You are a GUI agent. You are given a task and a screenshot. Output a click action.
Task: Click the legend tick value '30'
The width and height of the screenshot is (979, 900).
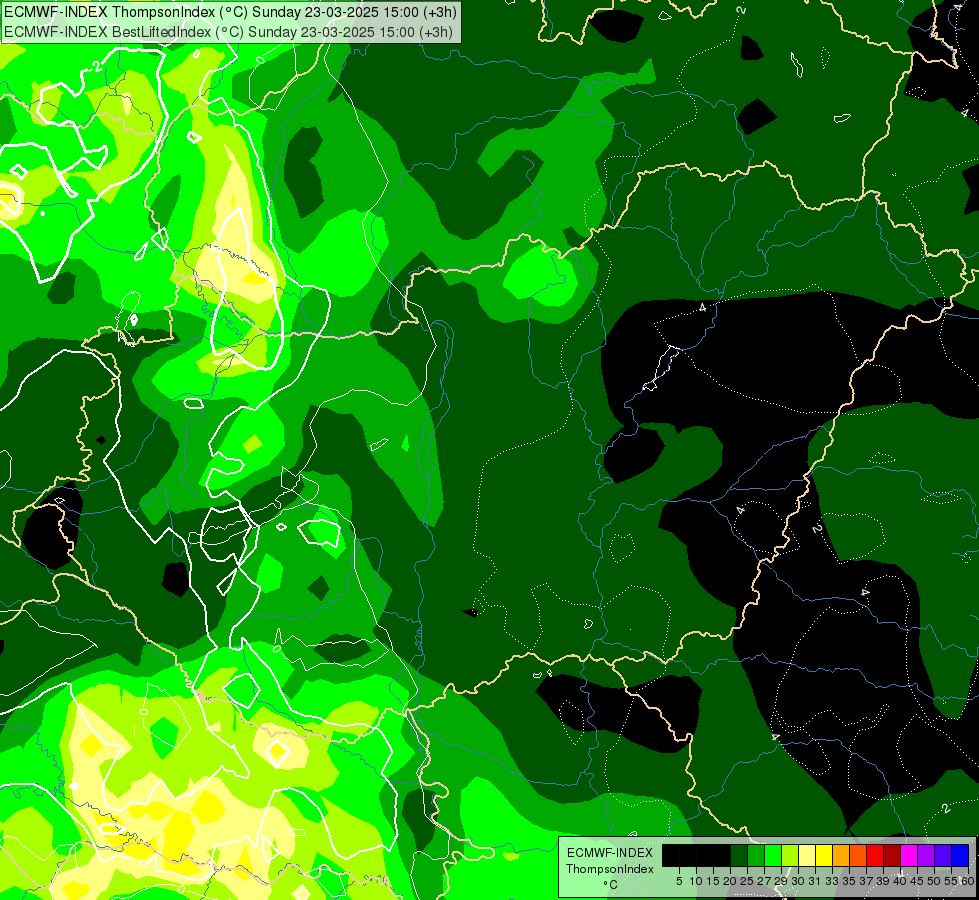tap(797, 881)
